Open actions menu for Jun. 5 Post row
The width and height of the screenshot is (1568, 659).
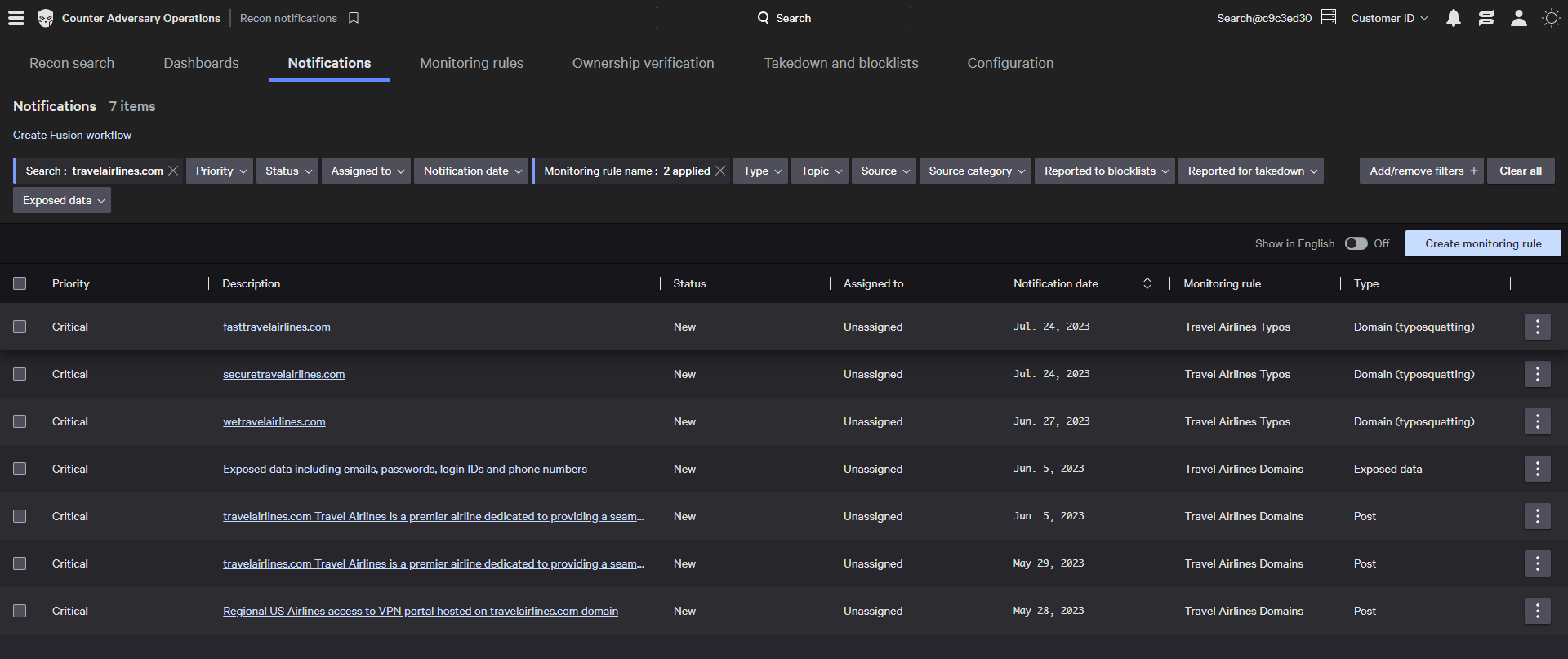[x=1538, y=516]
